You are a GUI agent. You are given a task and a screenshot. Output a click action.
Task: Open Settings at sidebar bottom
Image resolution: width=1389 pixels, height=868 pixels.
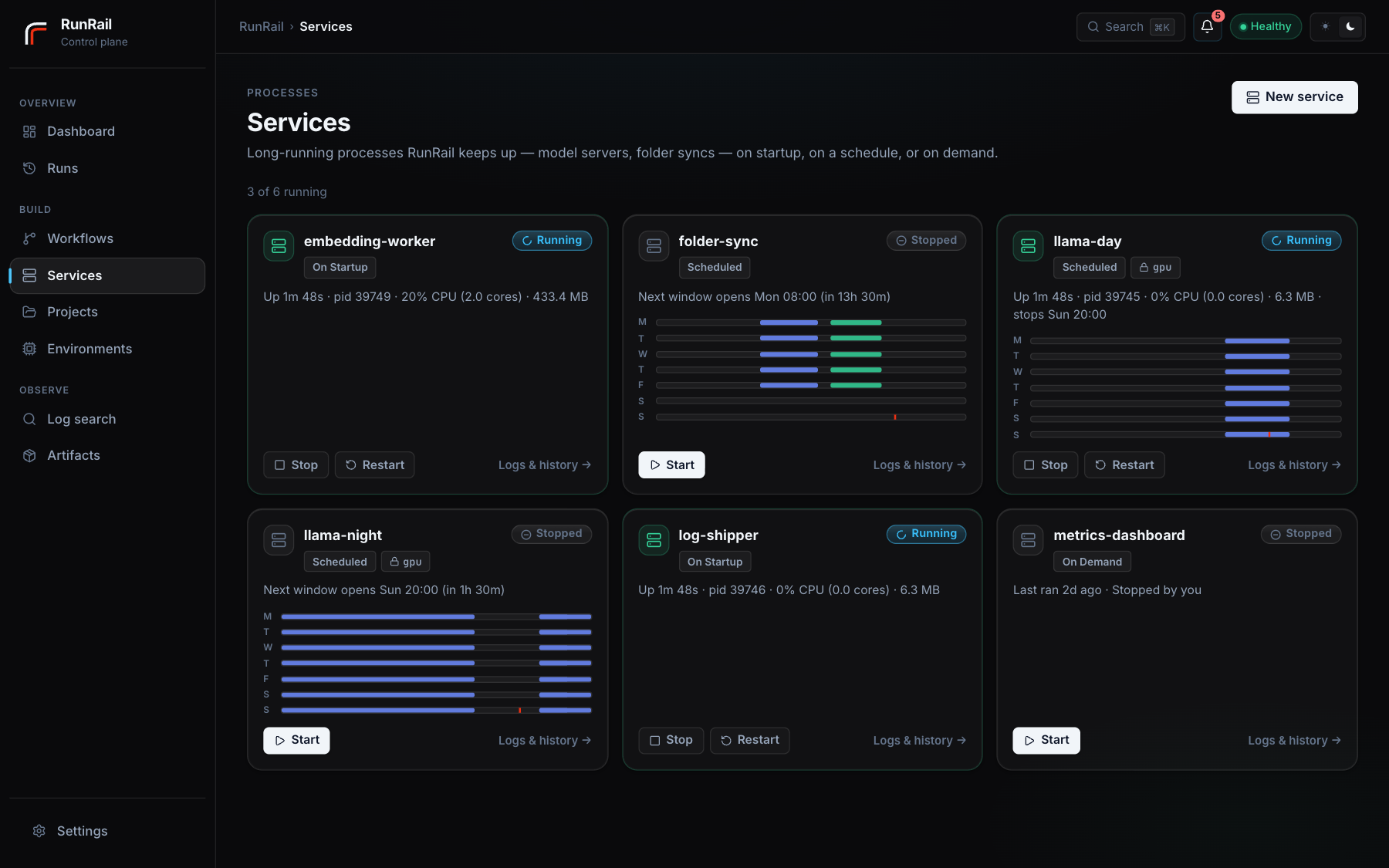pyautogui.click(x=107, y=831)
